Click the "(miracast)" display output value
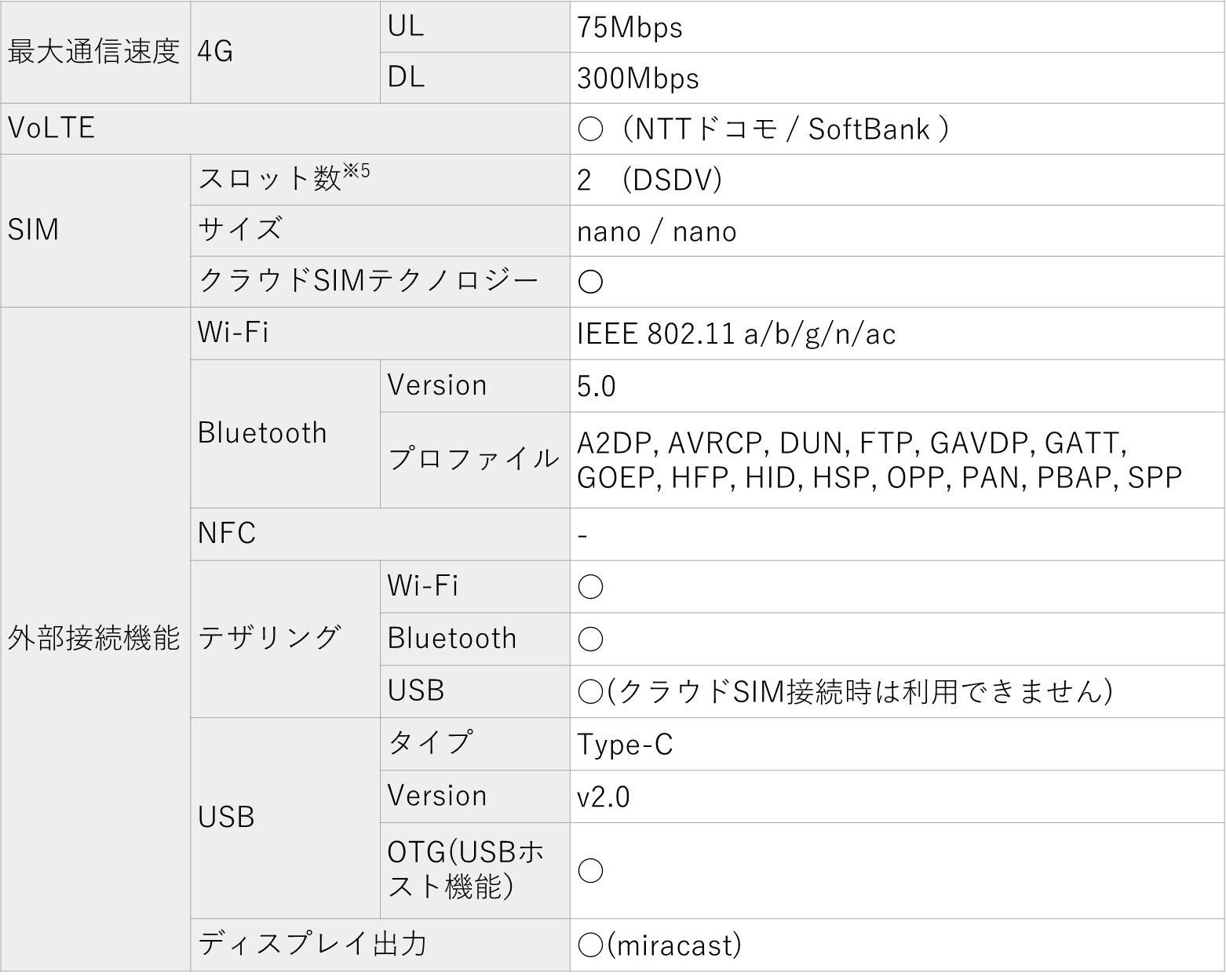This screenshot has height=980, width=1226. (673, 945)
